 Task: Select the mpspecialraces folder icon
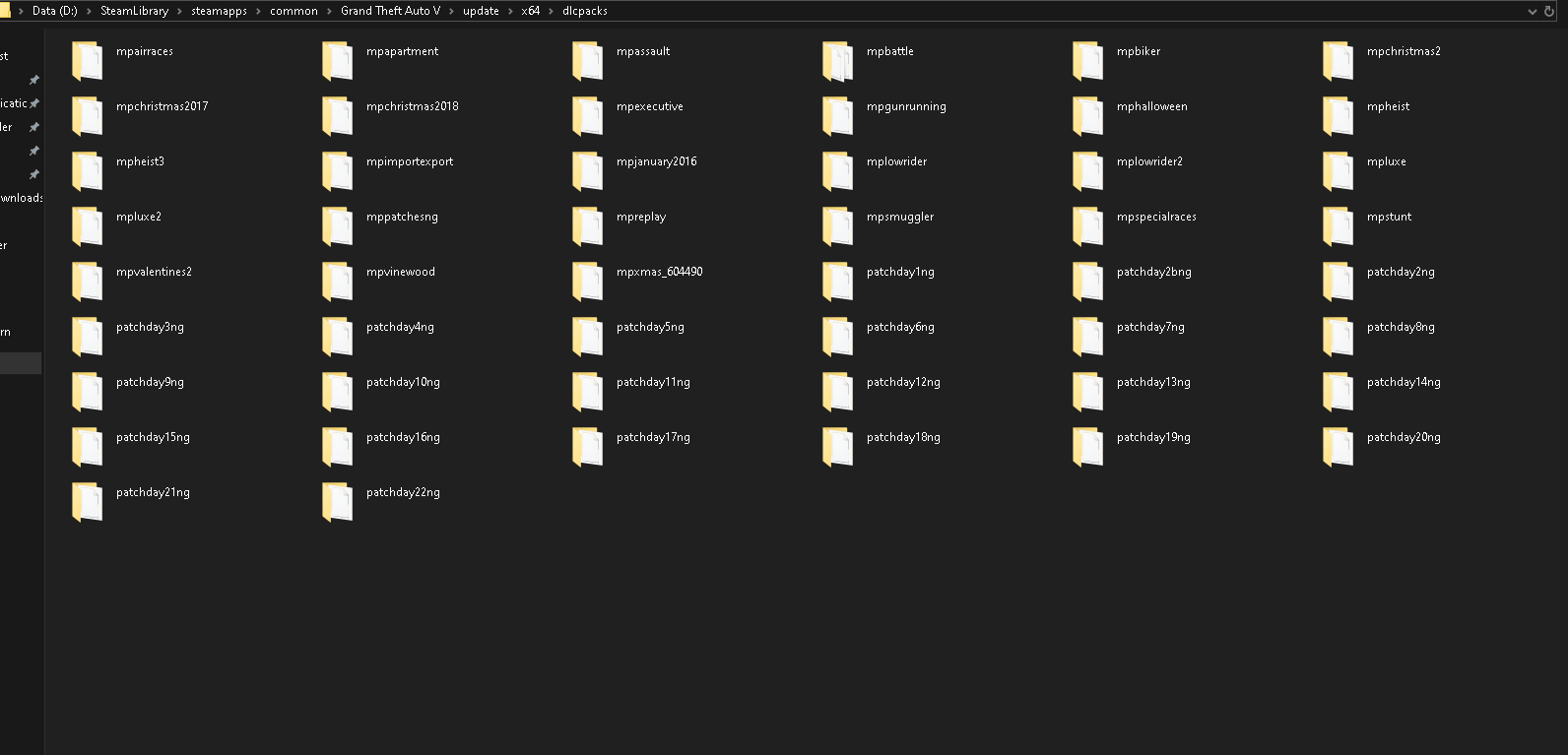(x=1087, y=225)
